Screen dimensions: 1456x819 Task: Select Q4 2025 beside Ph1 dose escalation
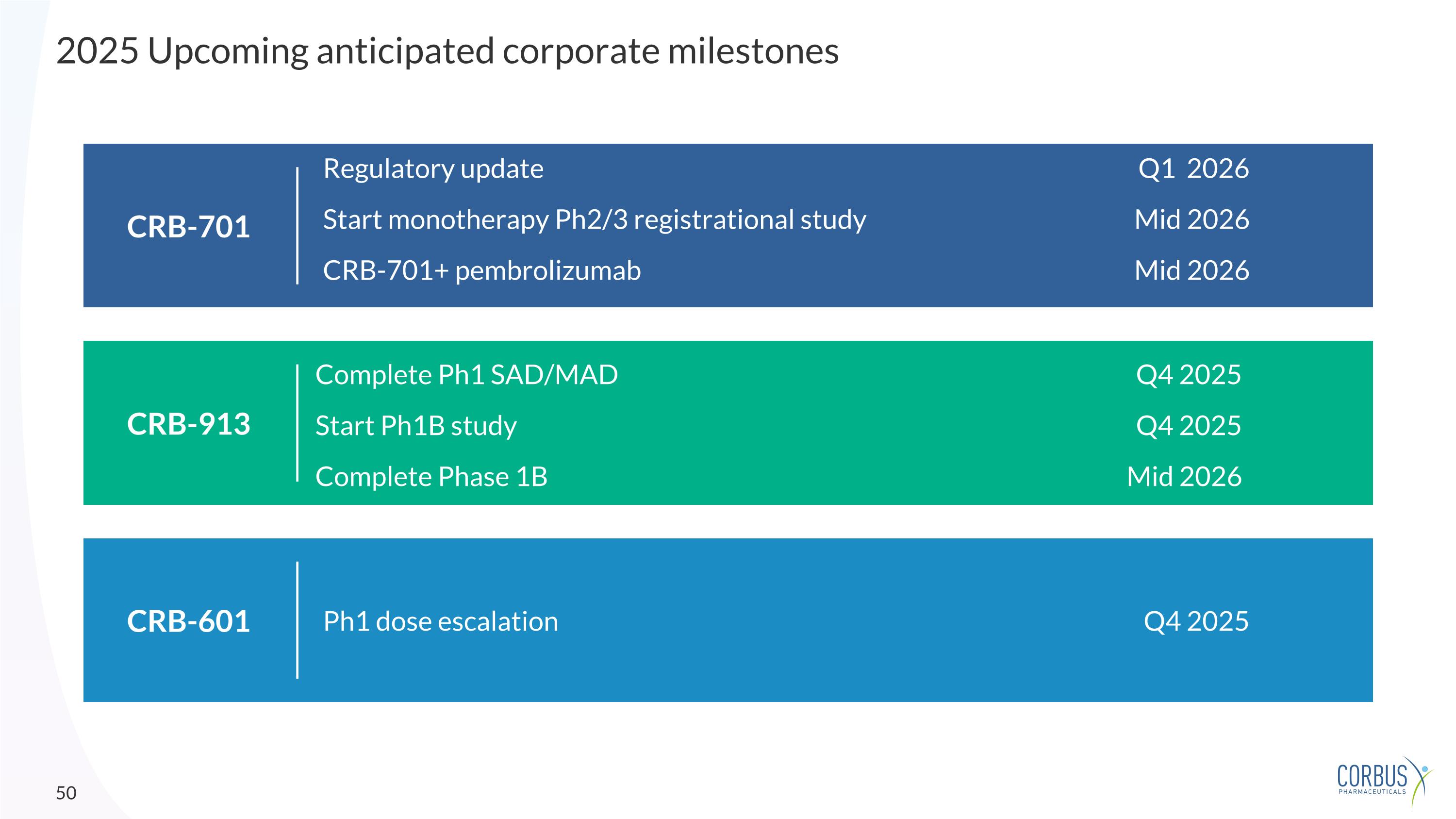point(1196,621)
